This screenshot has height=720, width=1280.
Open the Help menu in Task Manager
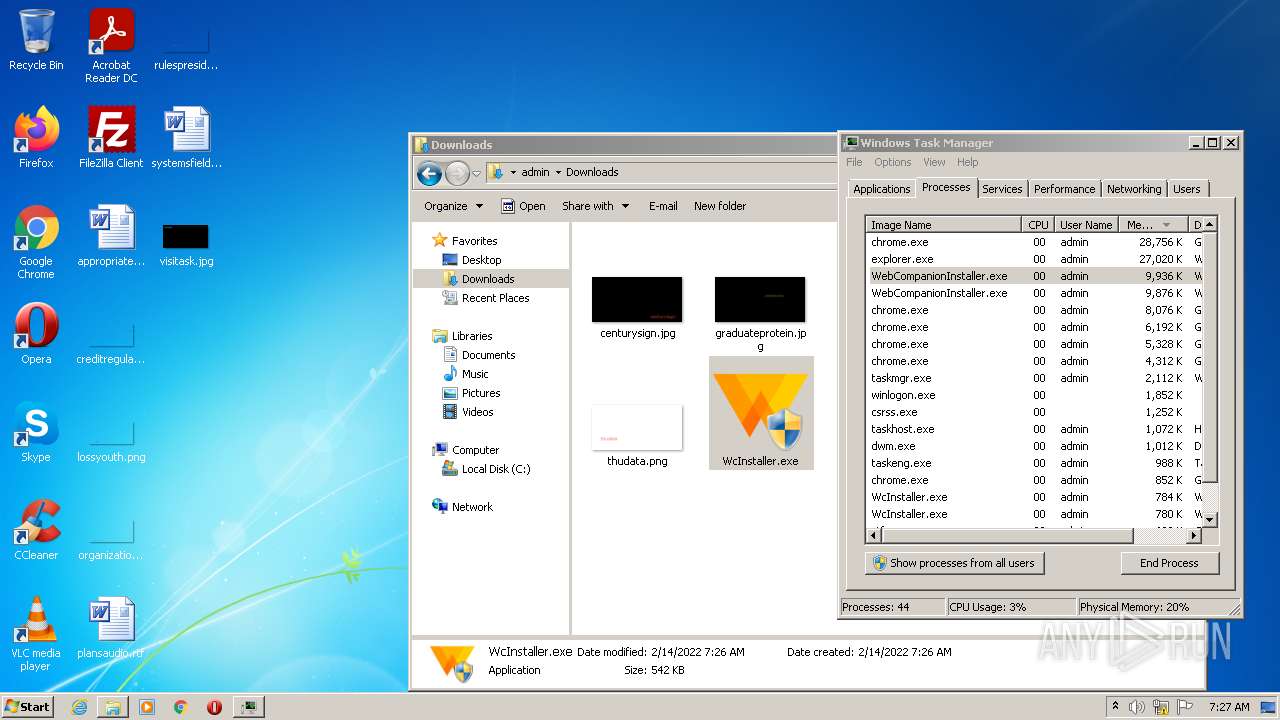pyautogui.click(x=967, y=162)
